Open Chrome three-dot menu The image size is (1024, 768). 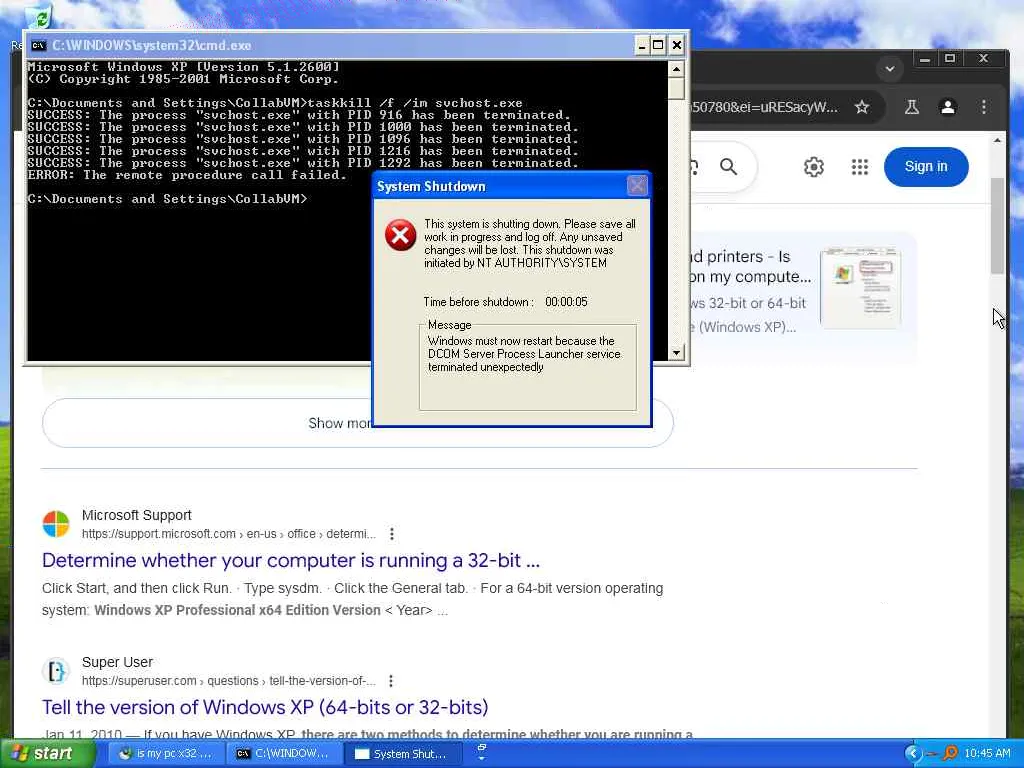pyautogui.click(x=984, y=107)
